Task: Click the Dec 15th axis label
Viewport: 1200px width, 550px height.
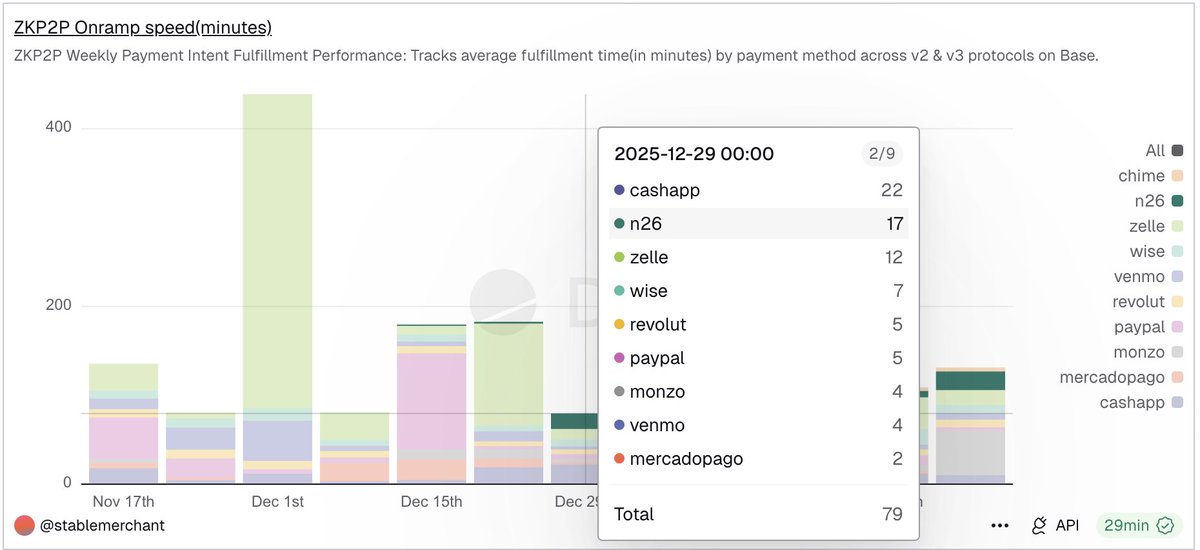Action: click(x=431, y=501)
